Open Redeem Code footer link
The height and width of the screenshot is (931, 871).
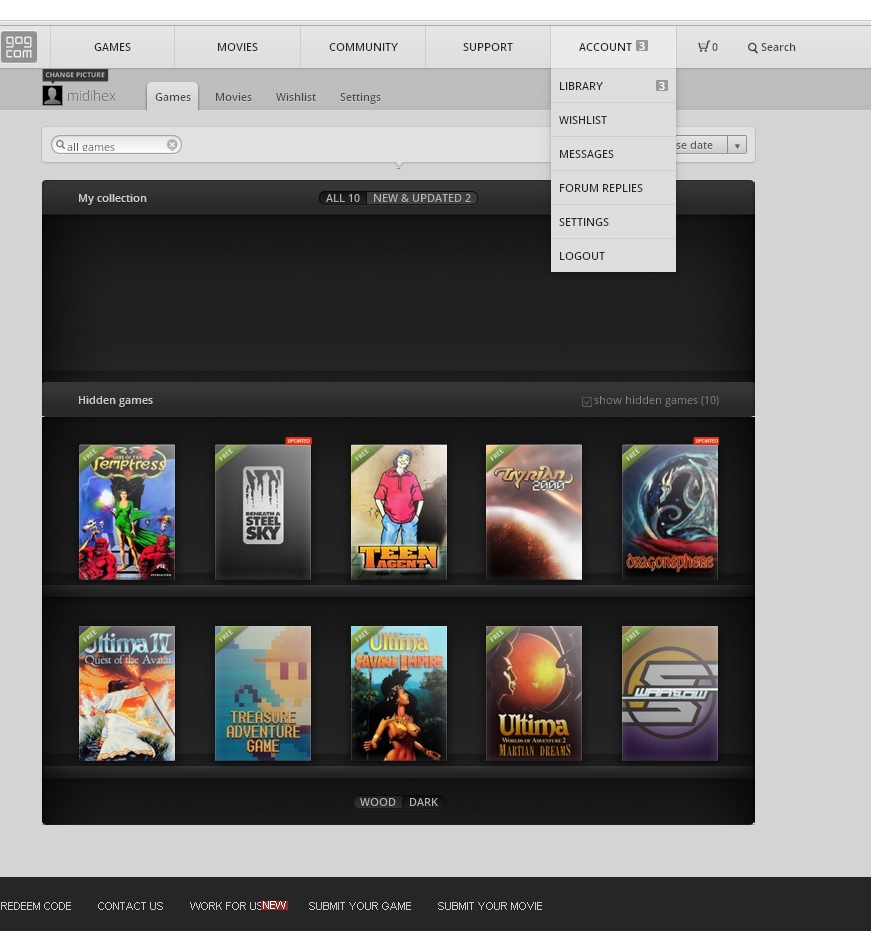36,906
